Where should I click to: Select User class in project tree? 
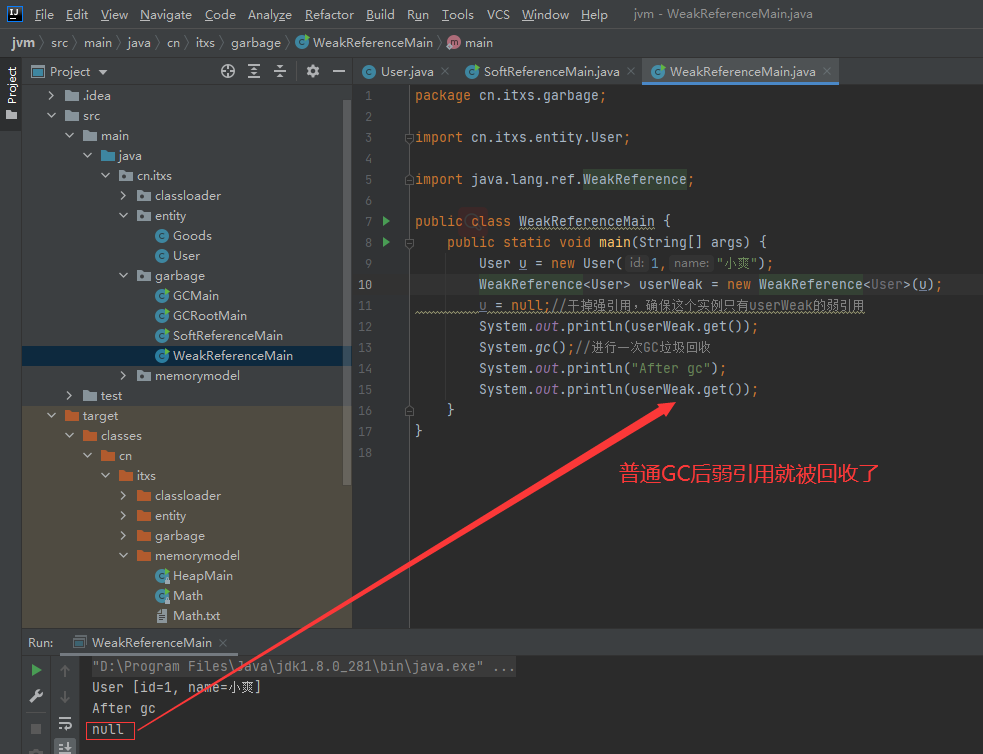point(186,256)
